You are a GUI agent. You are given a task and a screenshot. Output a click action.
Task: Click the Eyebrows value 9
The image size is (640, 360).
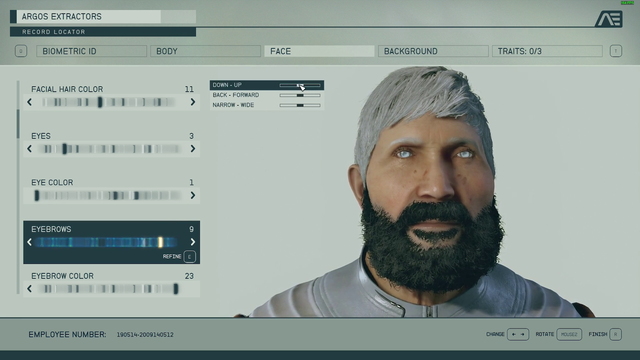click(191, 229)
